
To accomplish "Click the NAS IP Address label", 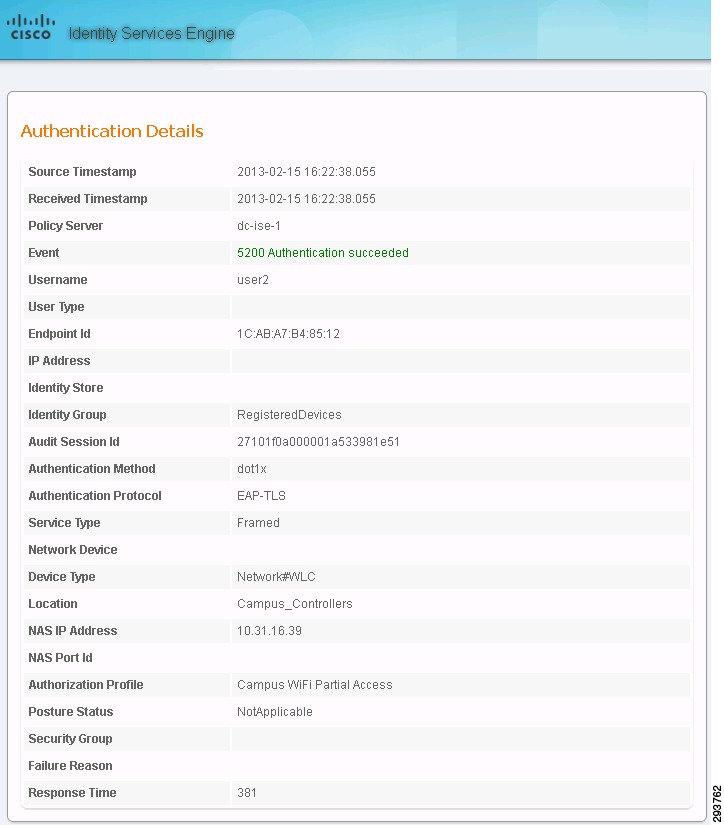I will (x=73, y=631).
